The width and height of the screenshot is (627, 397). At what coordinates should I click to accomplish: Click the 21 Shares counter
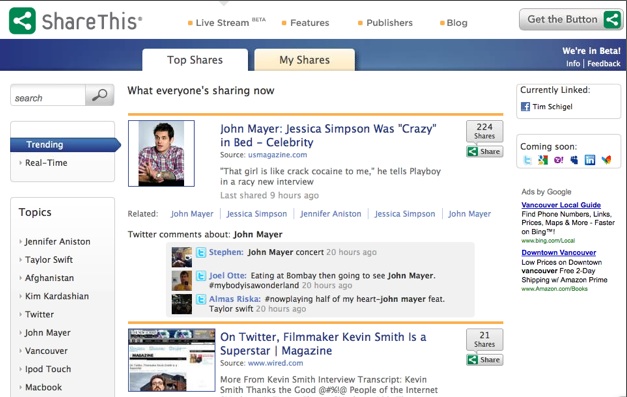point(485,339)
